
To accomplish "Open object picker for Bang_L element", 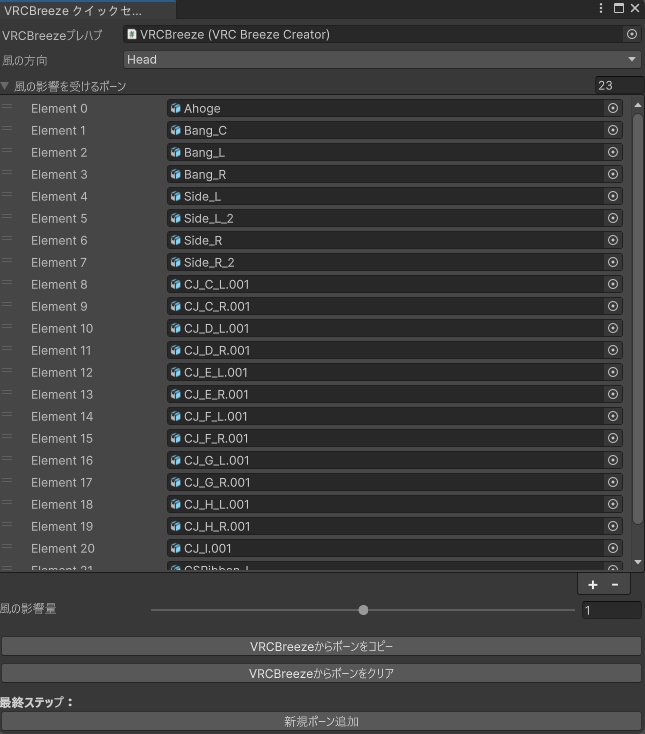I will coord(613,152).
